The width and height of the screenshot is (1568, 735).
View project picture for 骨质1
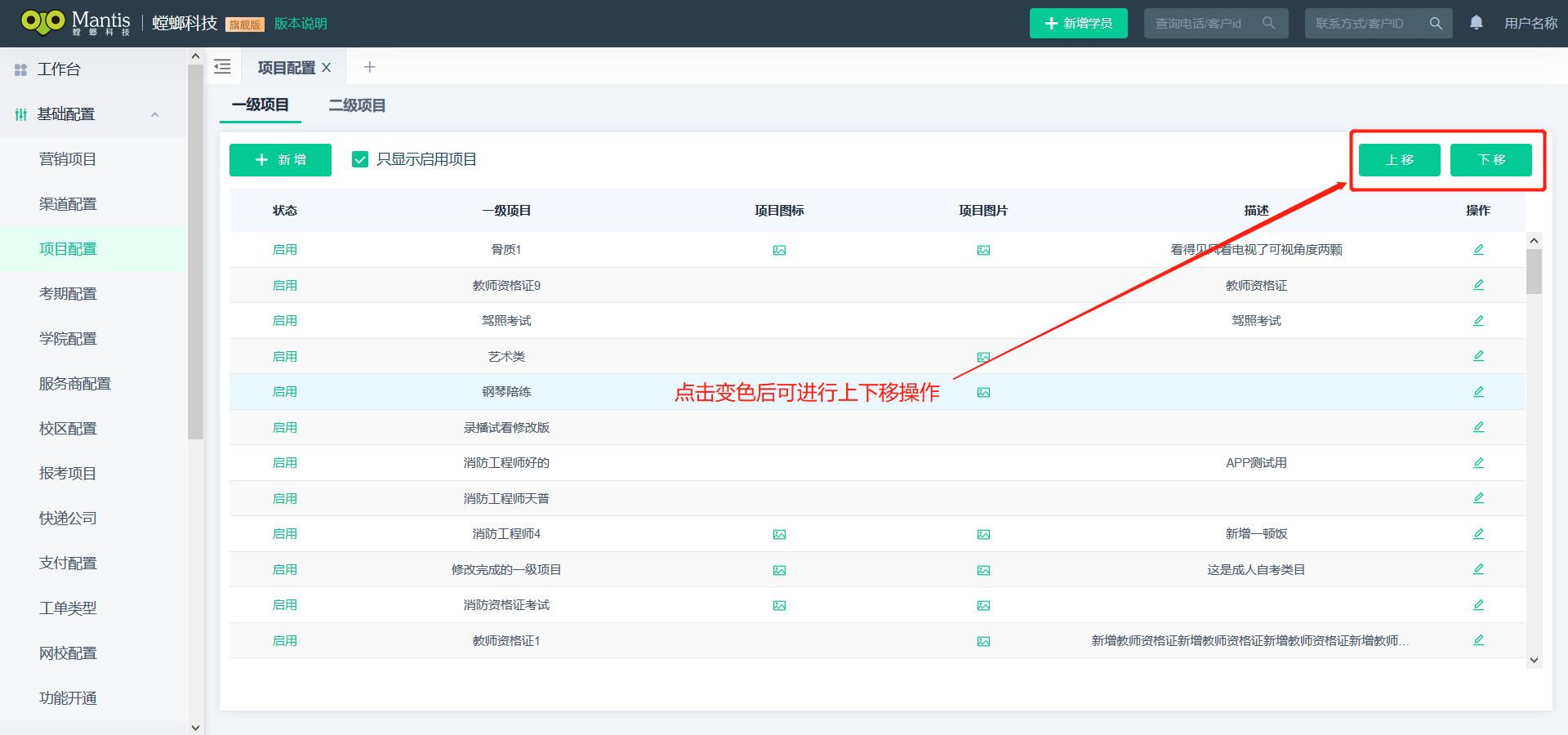983,250
